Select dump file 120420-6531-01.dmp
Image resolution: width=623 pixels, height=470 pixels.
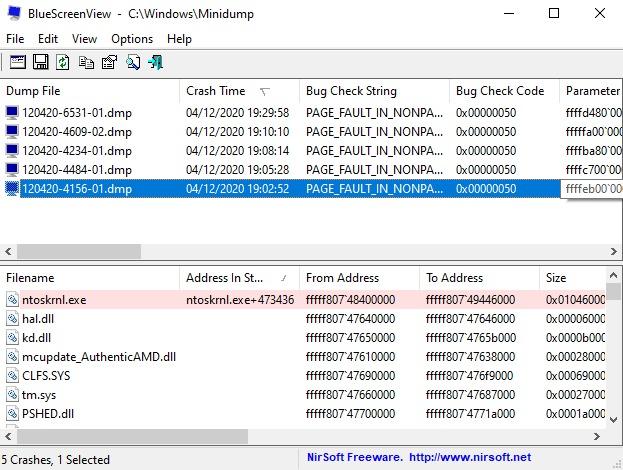[77, 113]
